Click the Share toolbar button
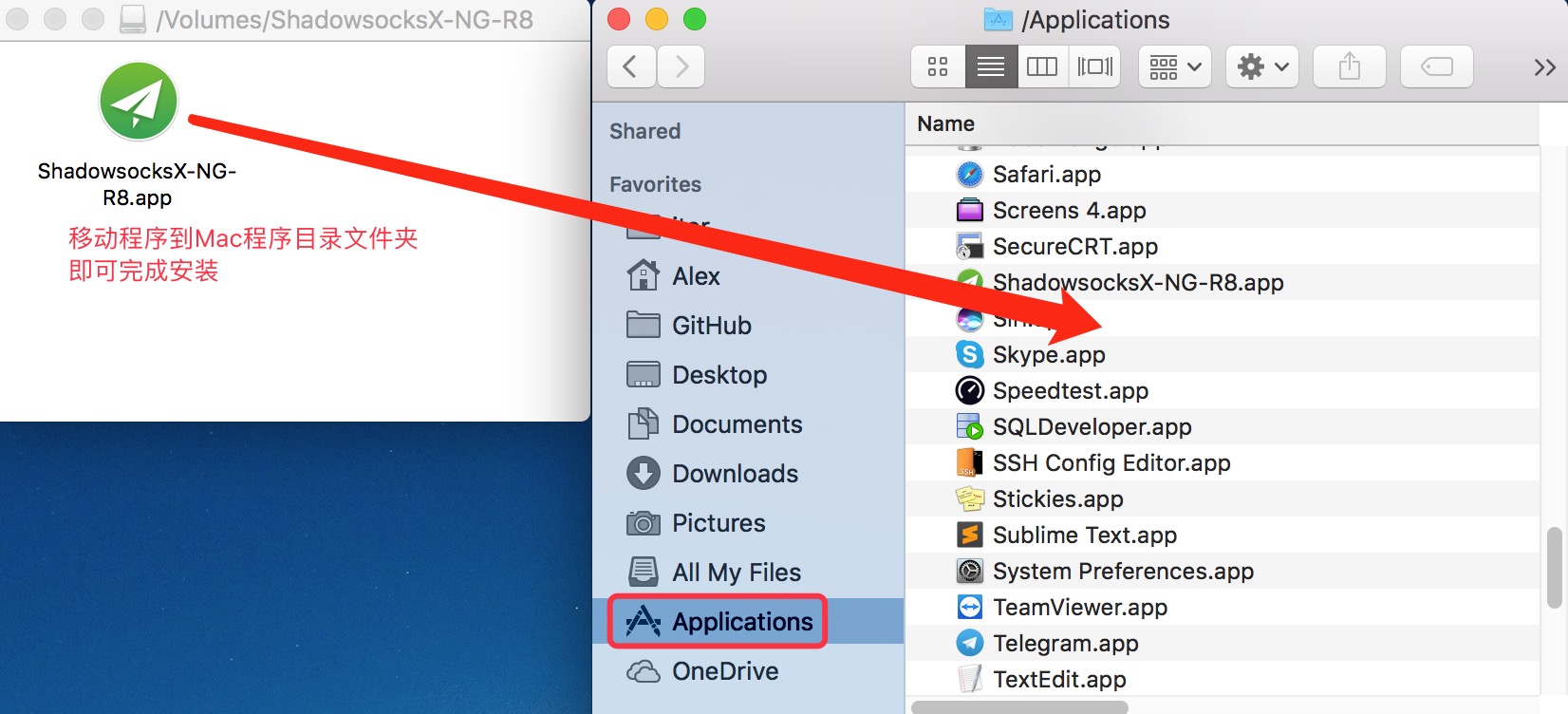The width and height of the screenshot is (1568, 714). (1350, 66)
